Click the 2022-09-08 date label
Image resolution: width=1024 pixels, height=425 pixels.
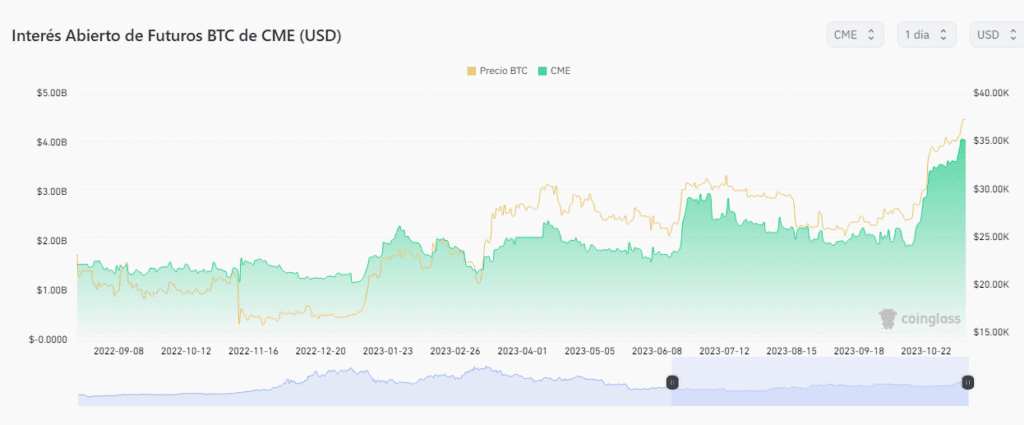pos(119,351)
